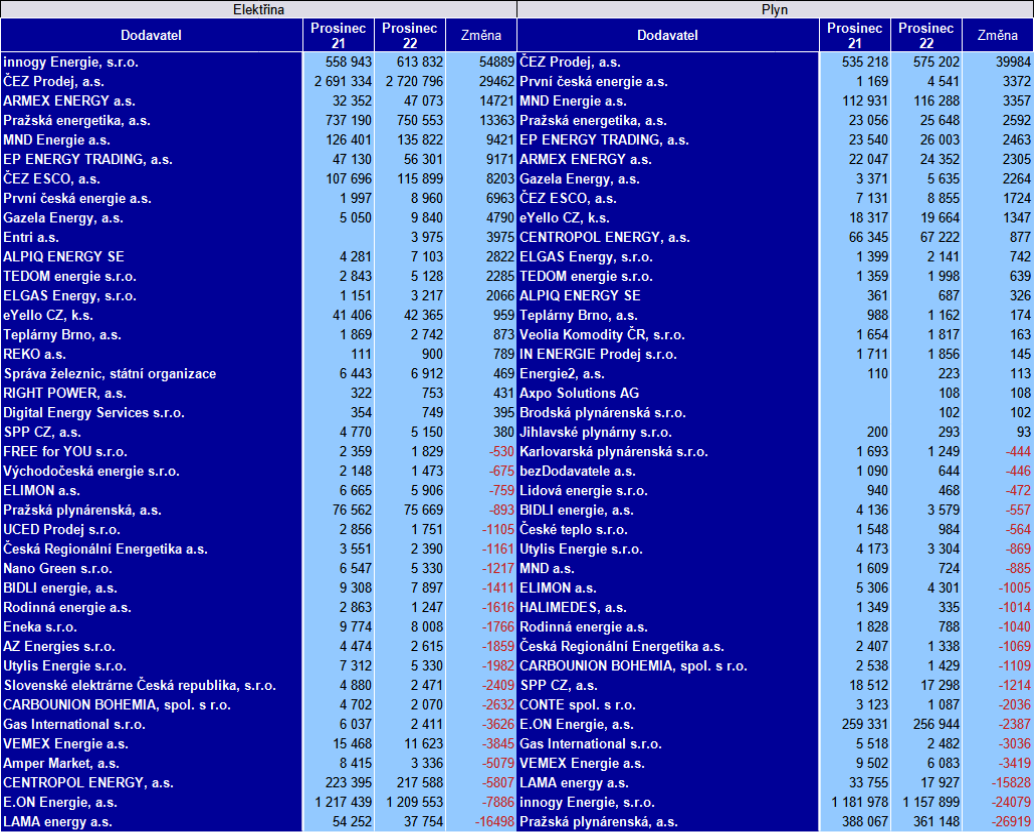Click Prosinec 22 header in Plyn table
The height and width of the screenshot is (832, 1035).
coord(925,36)
